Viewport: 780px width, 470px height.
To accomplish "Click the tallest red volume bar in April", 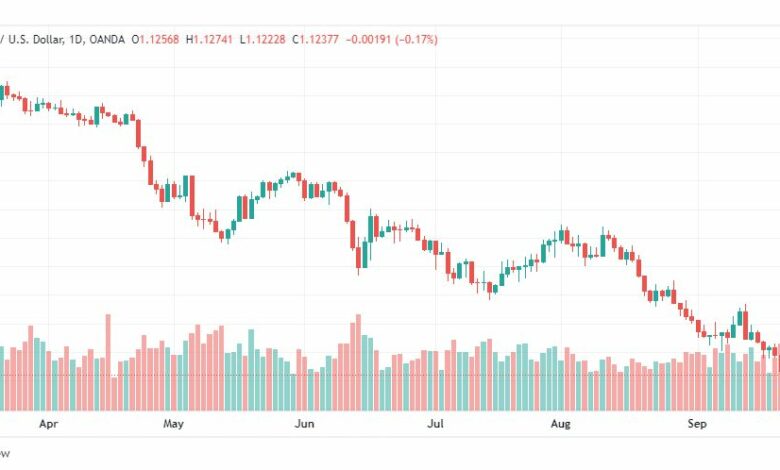I will click(x=108, y=362).
